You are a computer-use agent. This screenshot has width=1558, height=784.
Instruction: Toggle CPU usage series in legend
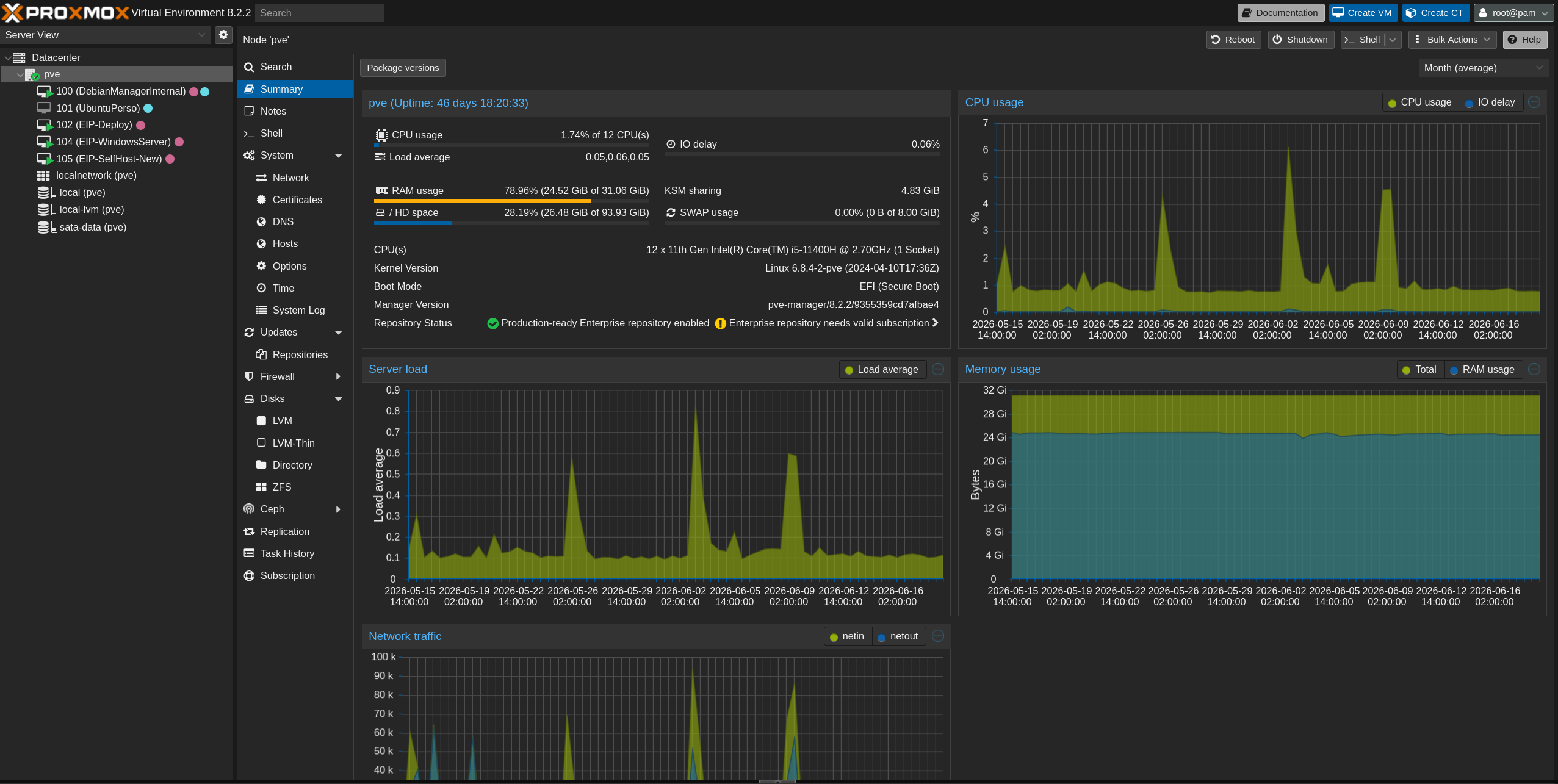pos(1420,102)
